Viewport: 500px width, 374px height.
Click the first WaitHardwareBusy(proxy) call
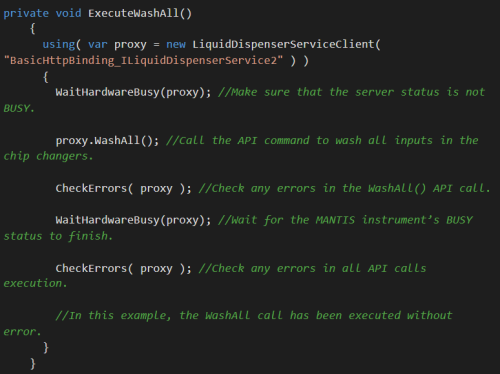[x=133, y=92]
